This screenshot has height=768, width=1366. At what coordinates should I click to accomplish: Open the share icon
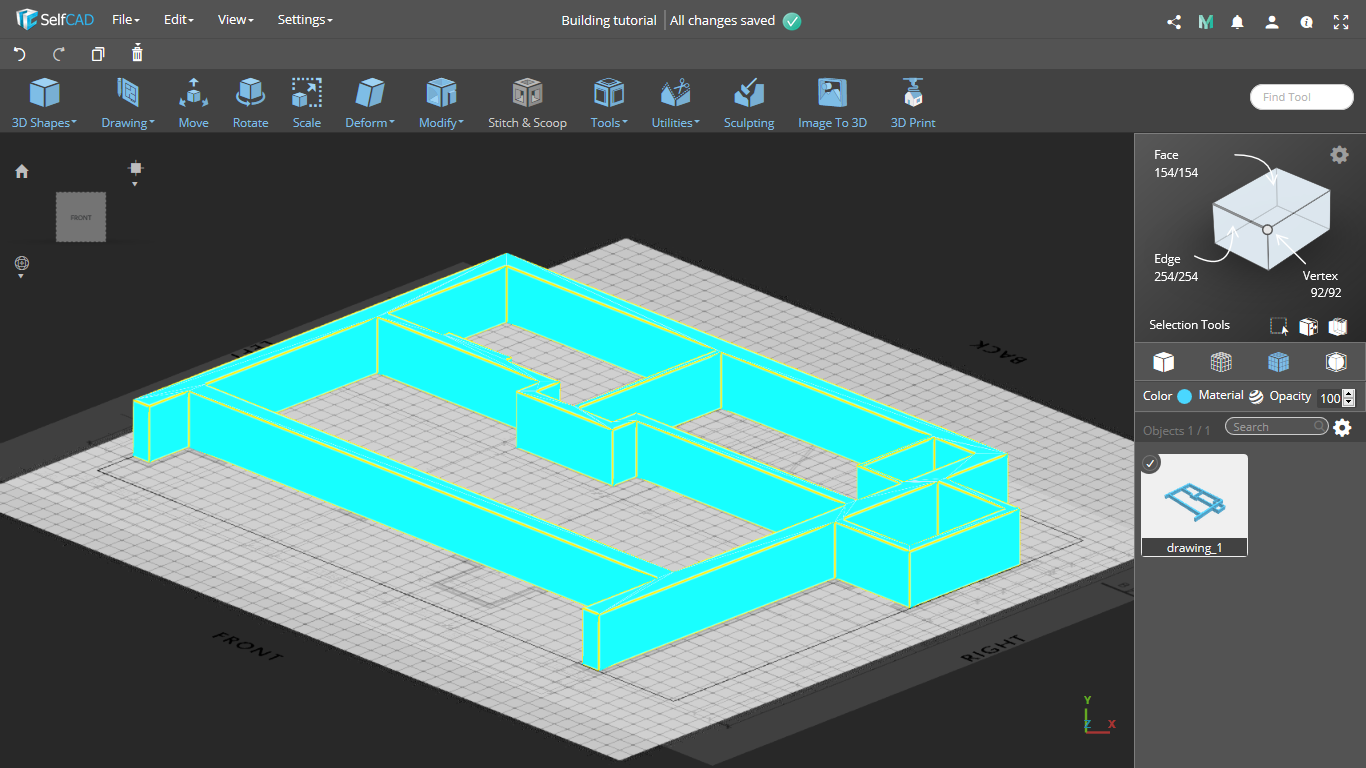click(1174, 22)
